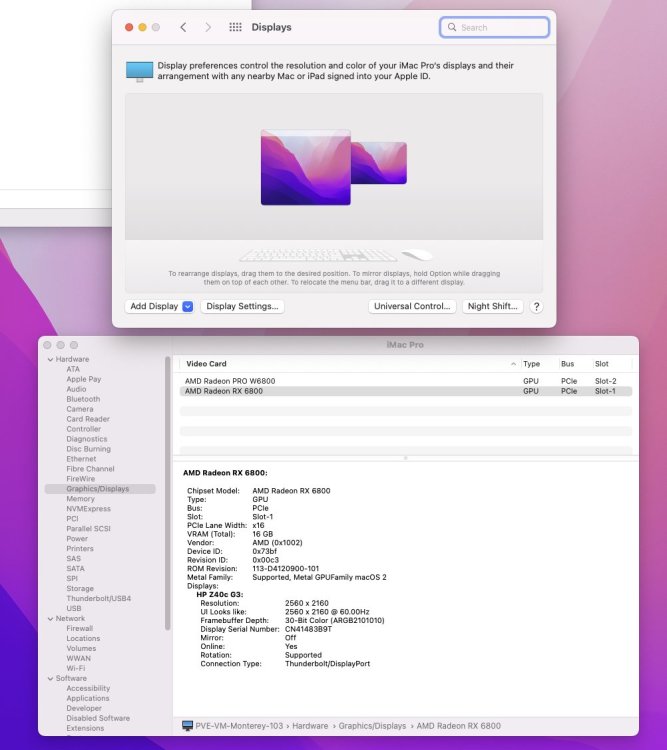Select Fibre Channel in sidebar
667x750 pixels.
(90, 469)
